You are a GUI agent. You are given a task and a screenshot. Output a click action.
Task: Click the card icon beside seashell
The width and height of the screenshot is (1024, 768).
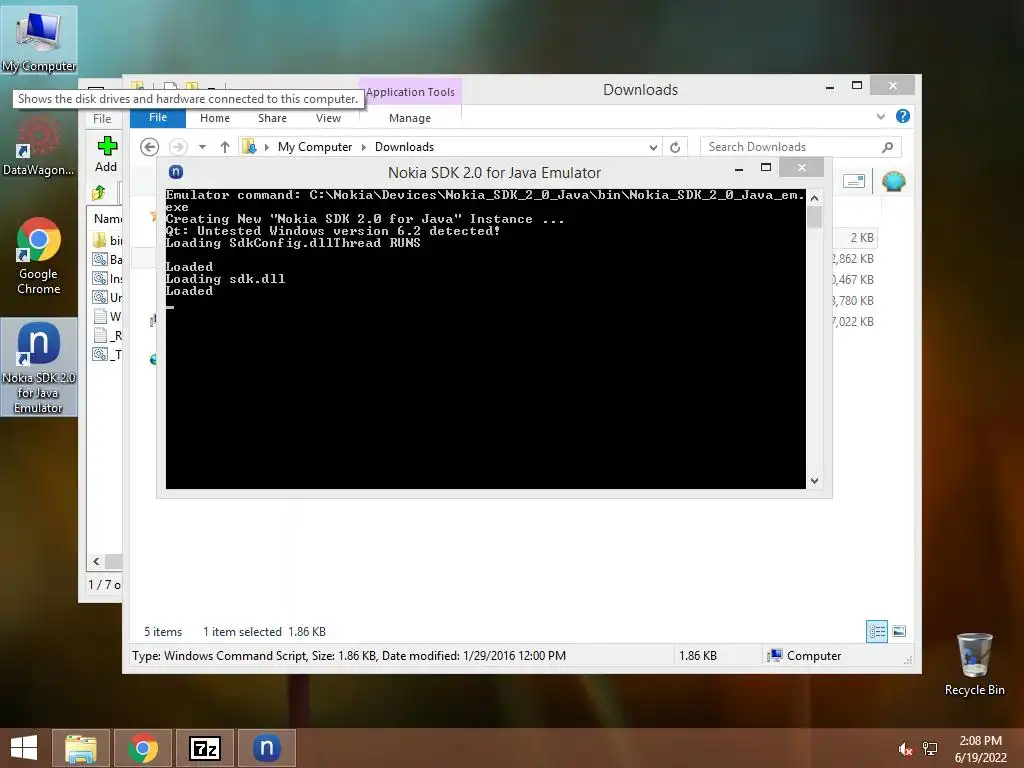coord(854,181)
